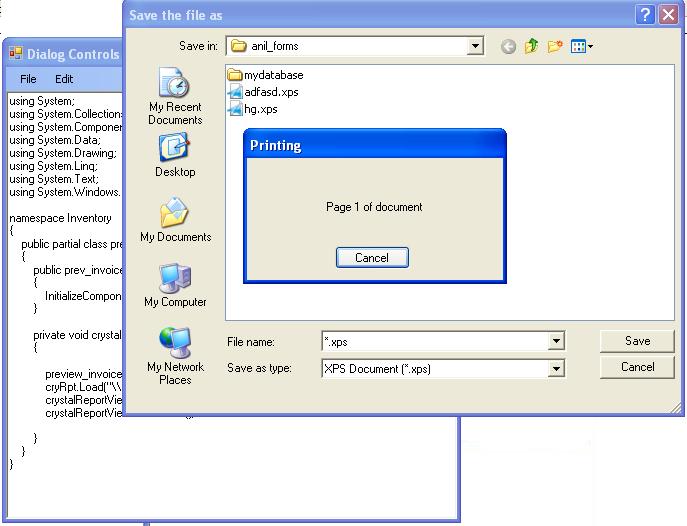Go to Desktop in places bar
The width and height of the screenshot is (687, 526).
pos(175,155)
